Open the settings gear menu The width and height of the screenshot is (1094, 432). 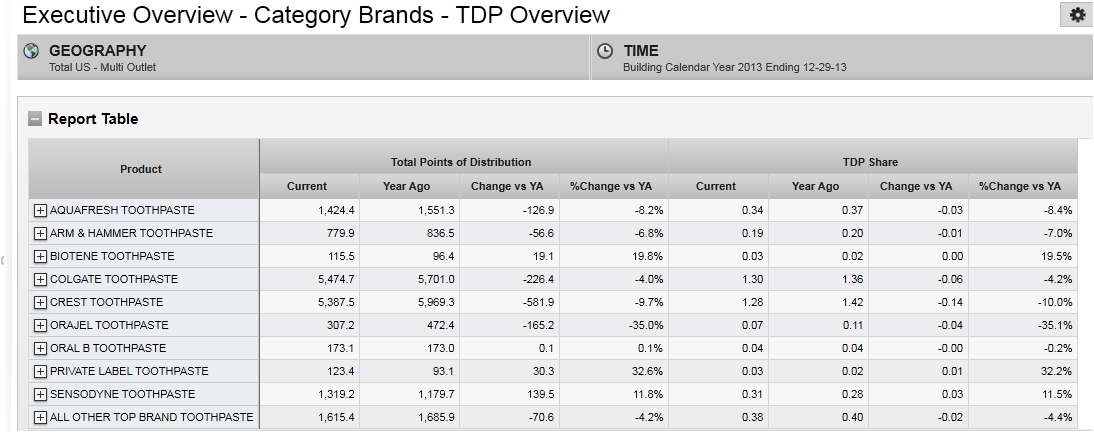coord(1077,15)
